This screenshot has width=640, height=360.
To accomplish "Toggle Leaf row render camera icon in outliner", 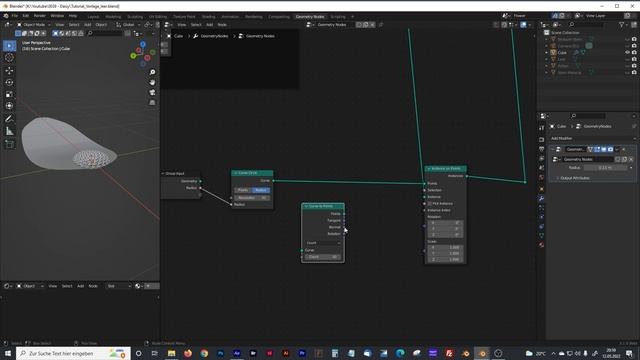I will click(634, 59).
